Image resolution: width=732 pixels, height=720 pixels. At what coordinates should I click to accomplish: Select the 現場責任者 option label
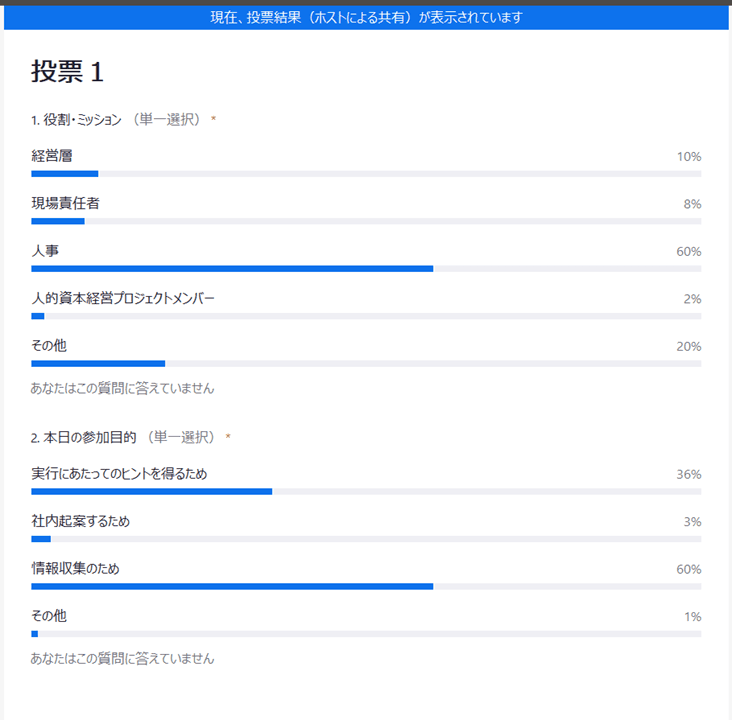[65, 203]
